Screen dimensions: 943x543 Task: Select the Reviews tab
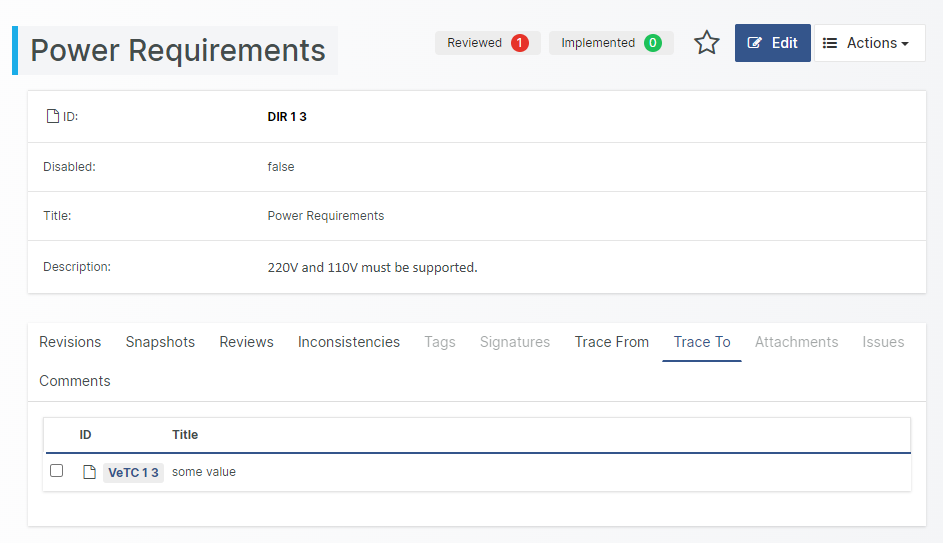246,342
